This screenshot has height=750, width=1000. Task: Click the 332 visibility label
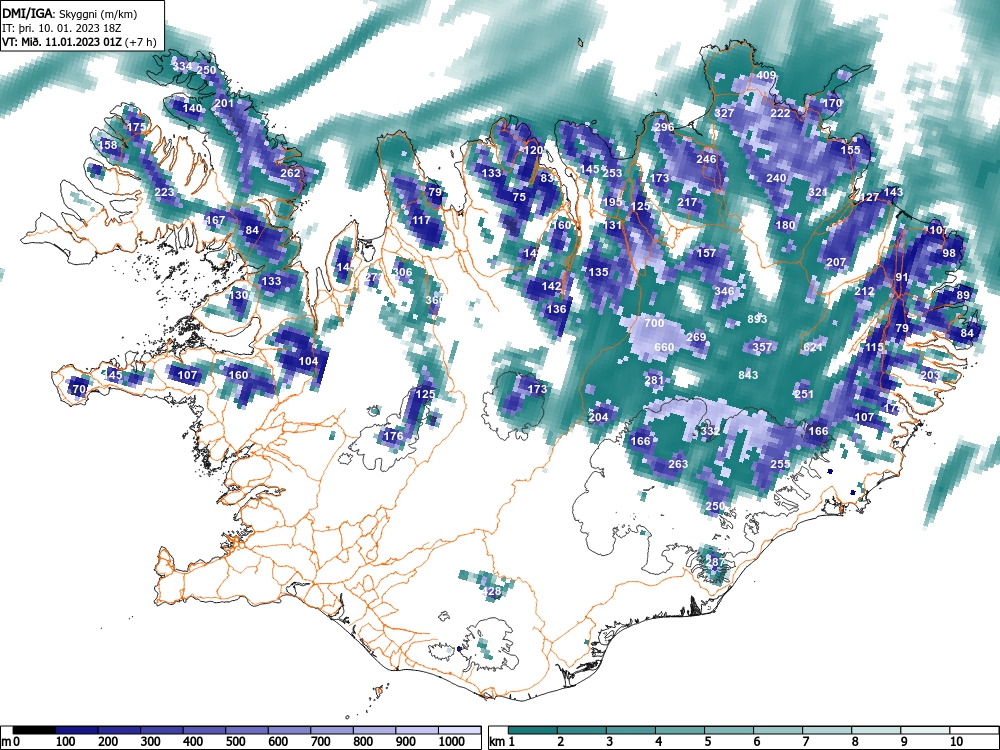tap(710, 432)
